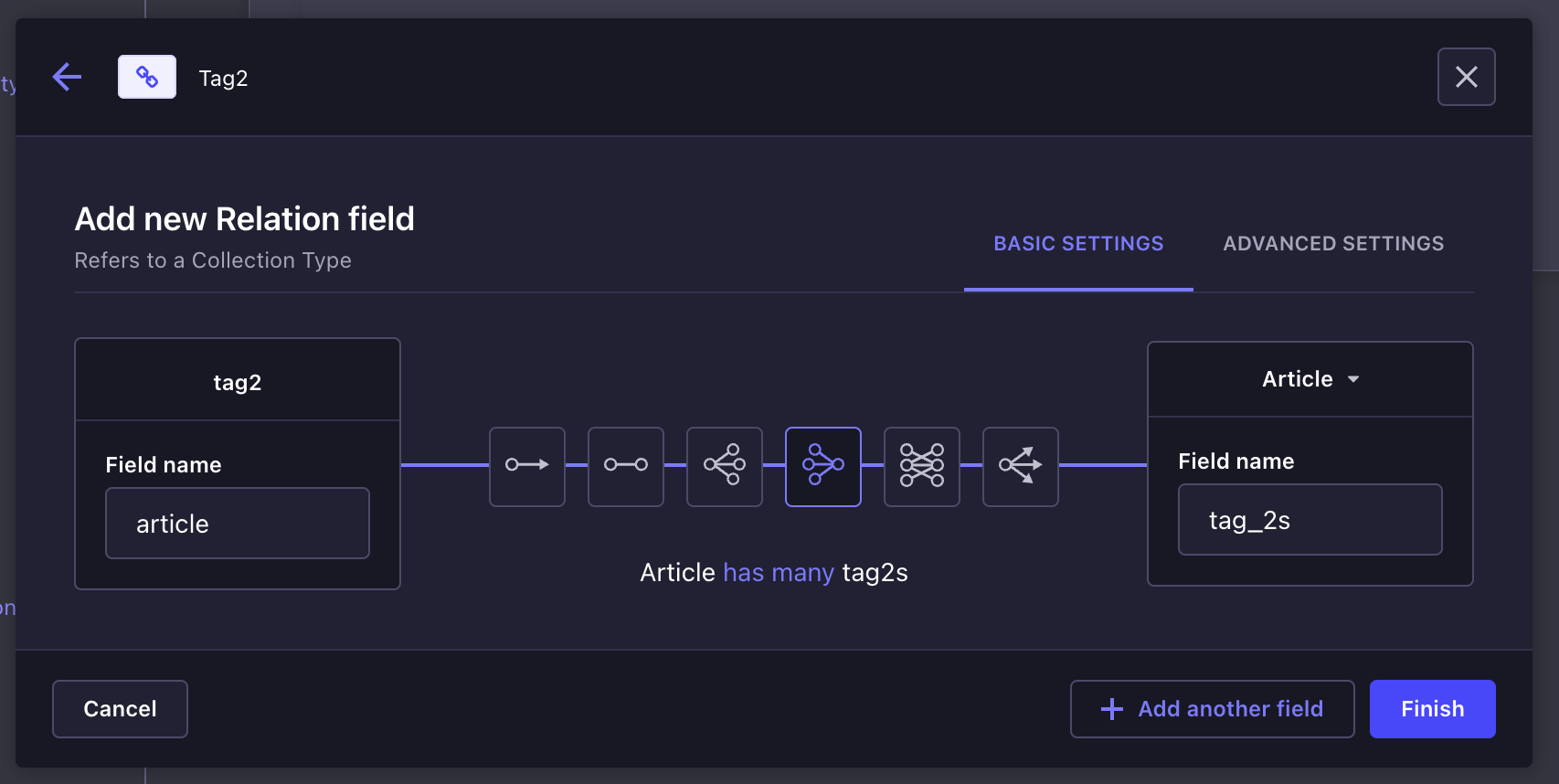Switch to the Basic Settings tab

(1078, 244)
